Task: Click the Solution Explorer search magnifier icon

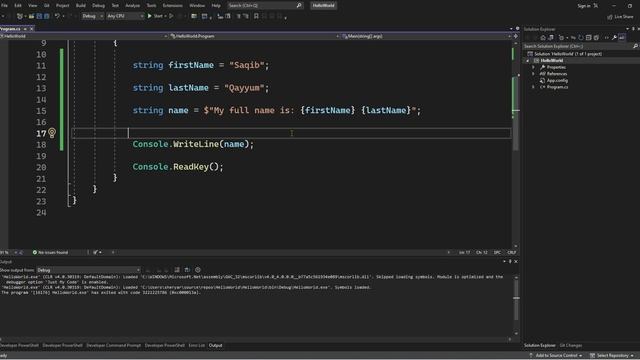Action: 635,46
